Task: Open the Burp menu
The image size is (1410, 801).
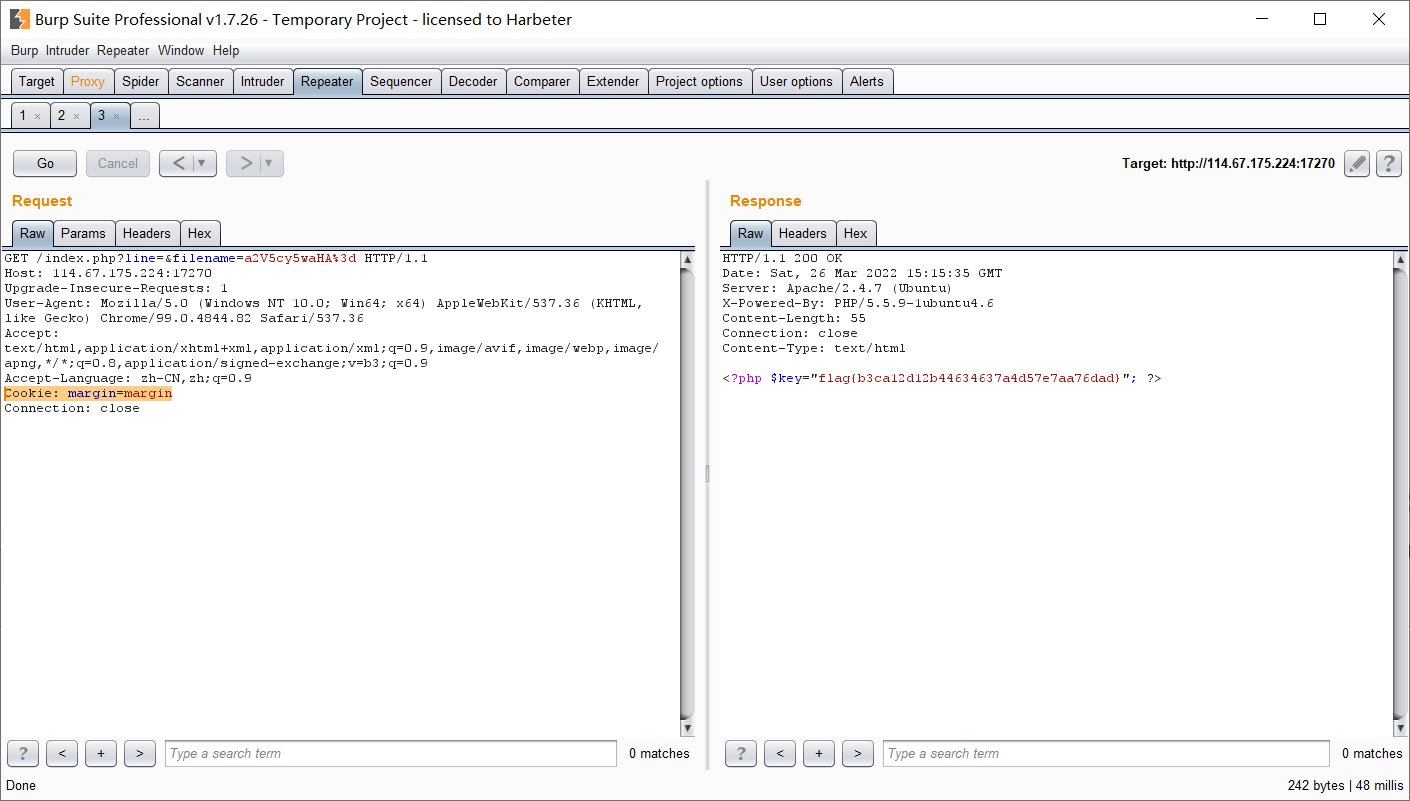Action: [24, 51]
